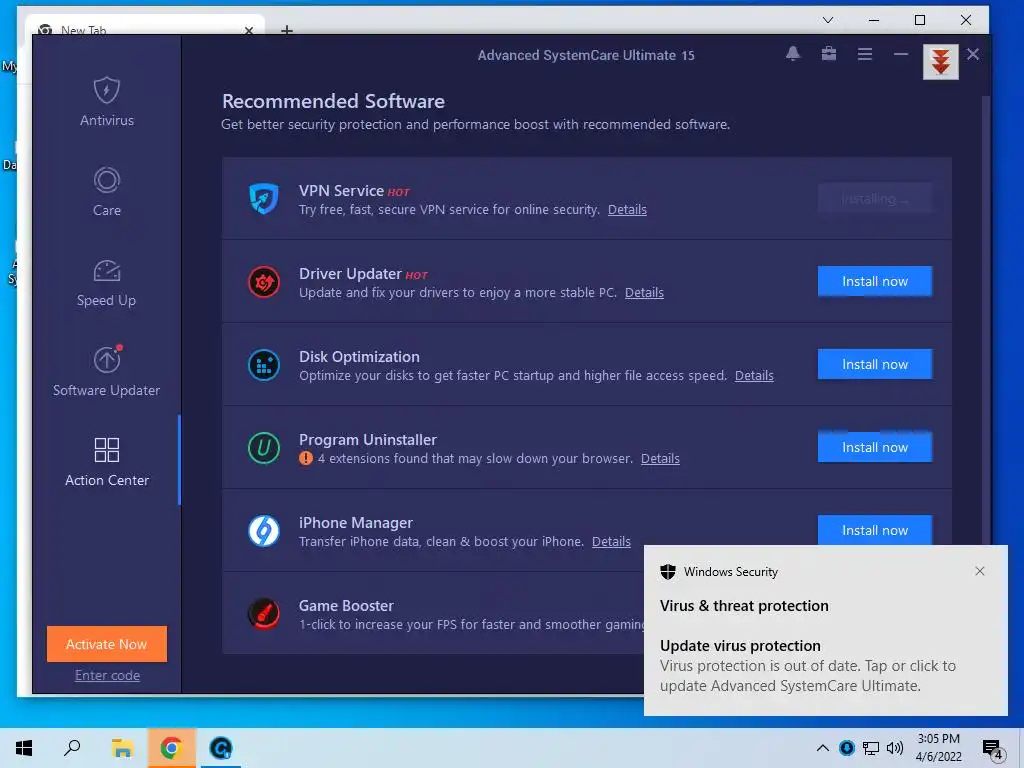View Details for Disk Optimization
Viewport: 1024px width, 768px height.
click(754, 376)
